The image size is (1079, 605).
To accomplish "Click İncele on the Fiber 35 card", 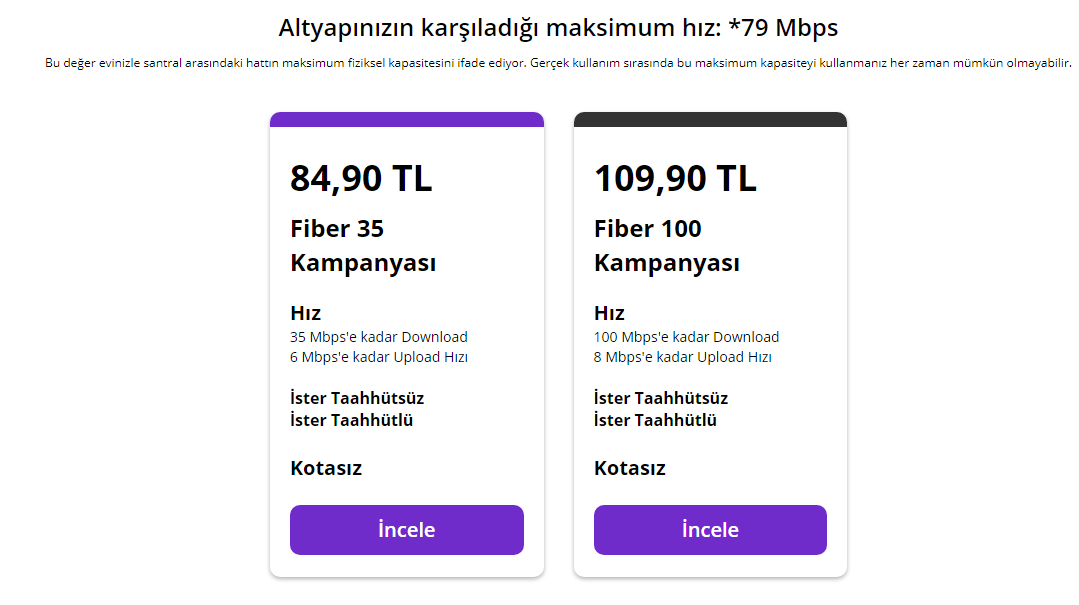I will [x=406, y=530].
